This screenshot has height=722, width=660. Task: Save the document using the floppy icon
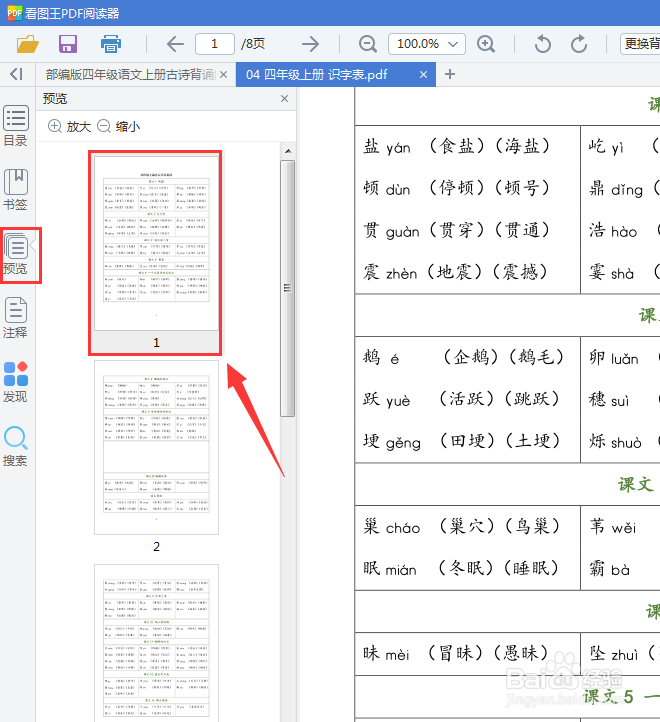pos(68,44)
